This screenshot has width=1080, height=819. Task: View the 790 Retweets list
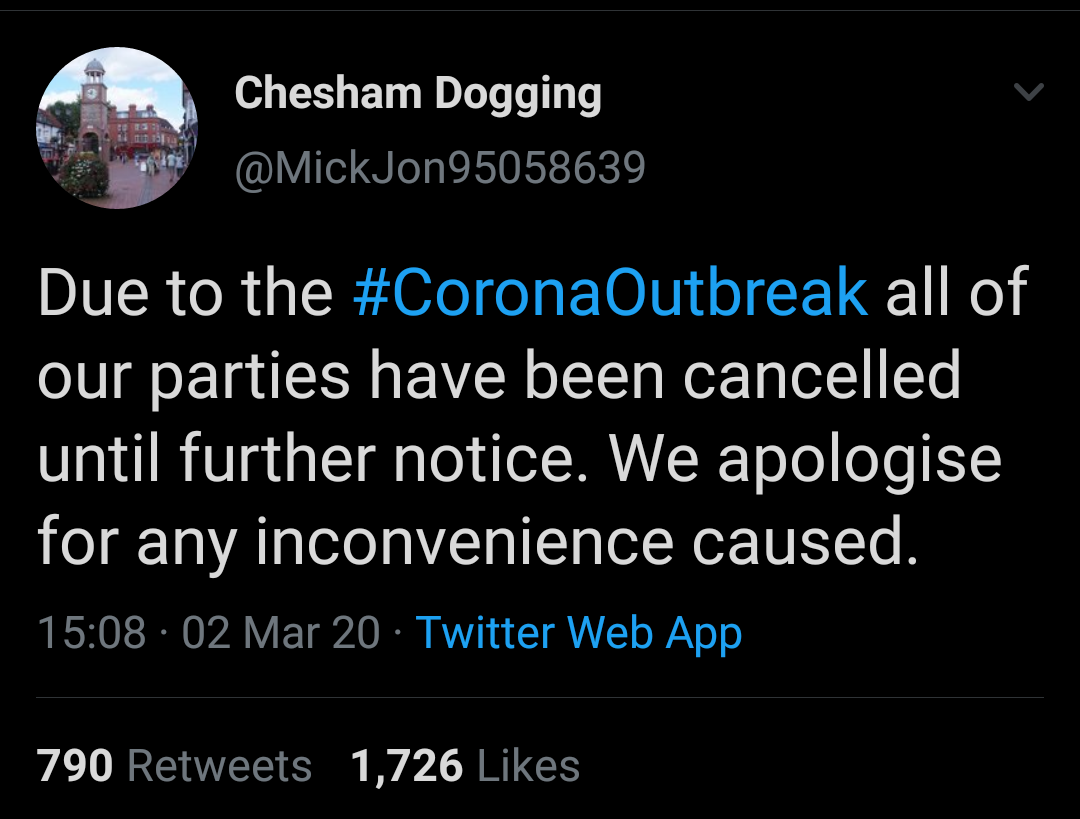point(174,766)
